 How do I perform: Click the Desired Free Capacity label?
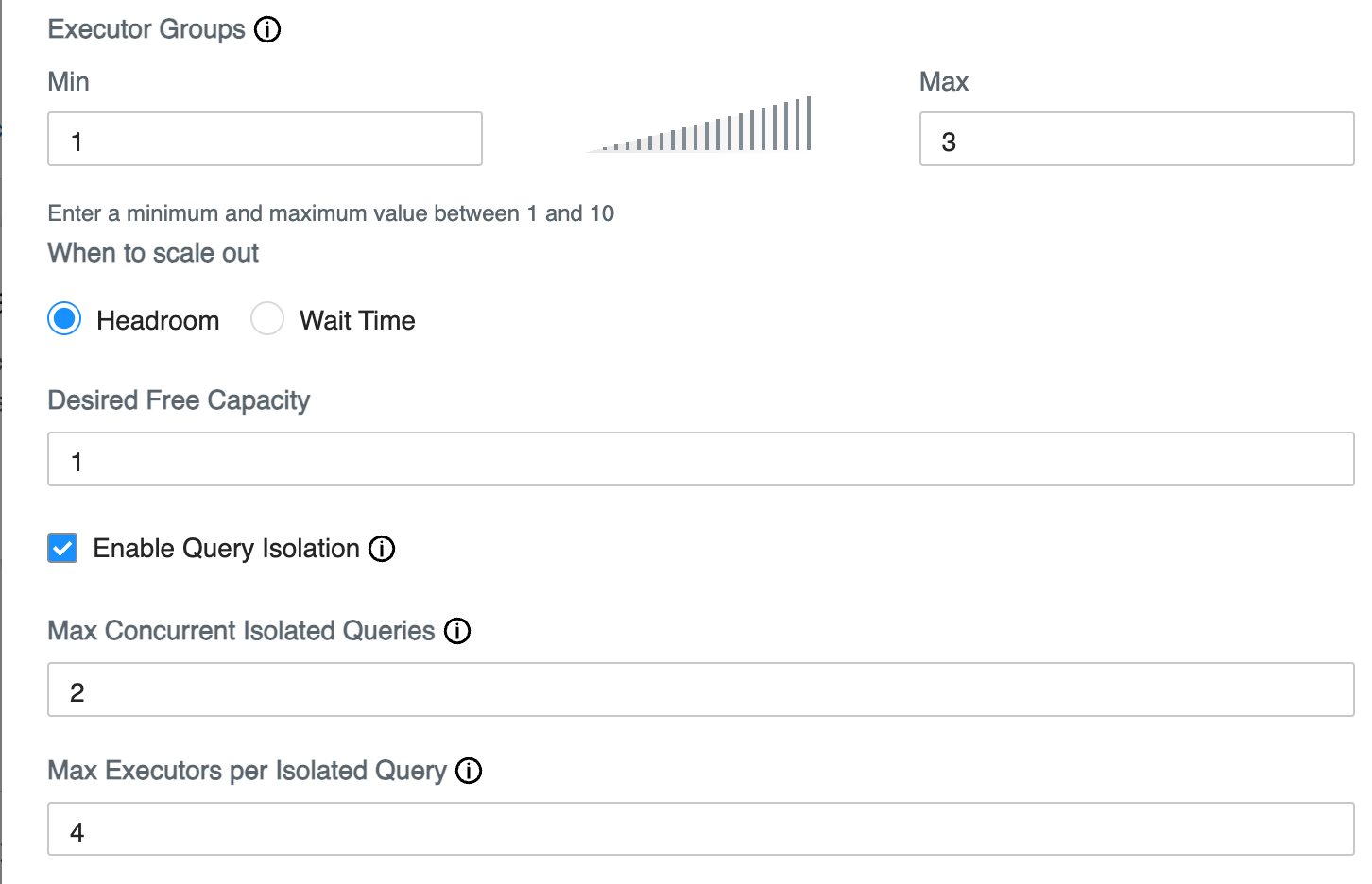[179, 400]
